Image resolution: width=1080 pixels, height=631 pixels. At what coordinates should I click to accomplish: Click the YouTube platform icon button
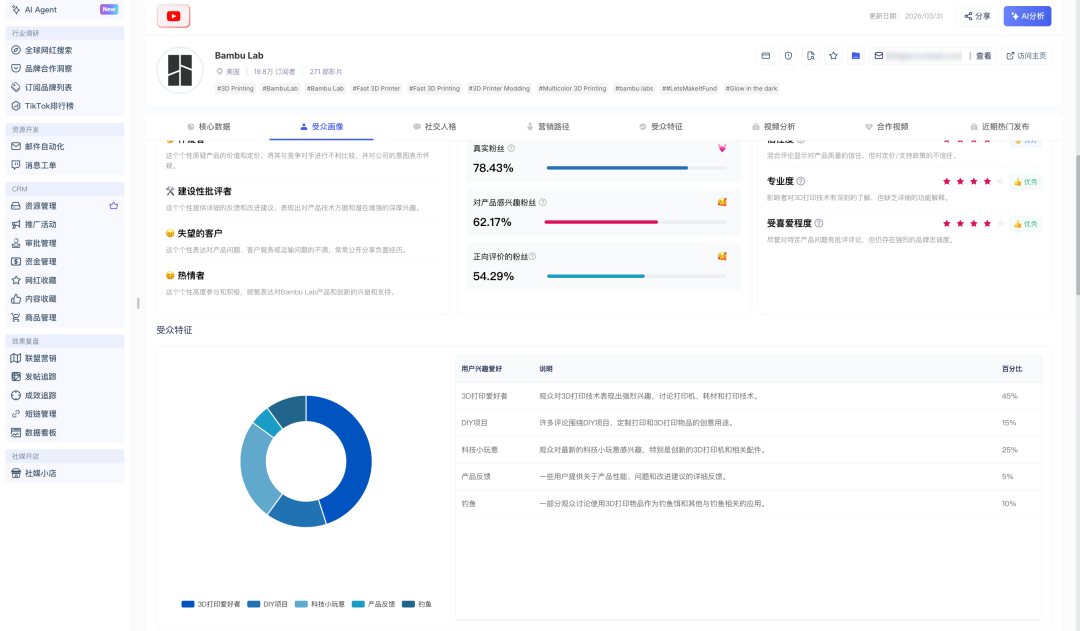tap(174, 16)
